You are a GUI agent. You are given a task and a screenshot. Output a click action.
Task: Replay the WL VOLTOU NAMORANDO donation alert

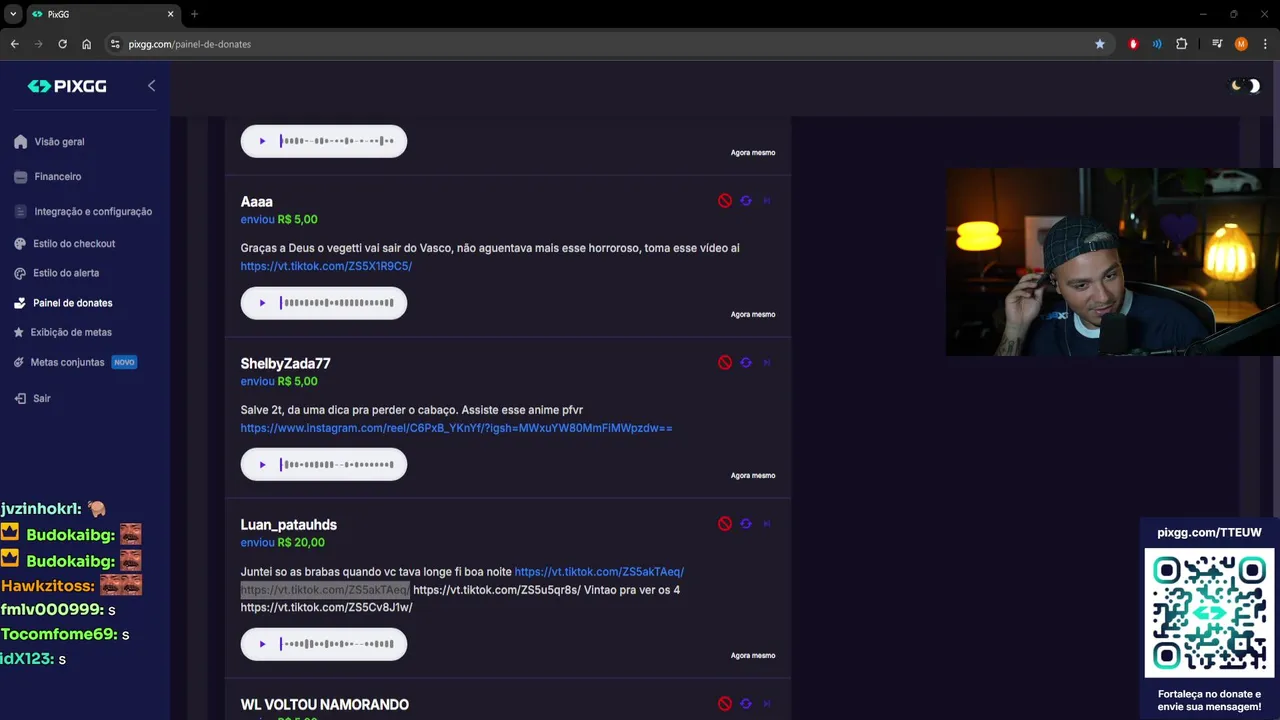[746, 704]
